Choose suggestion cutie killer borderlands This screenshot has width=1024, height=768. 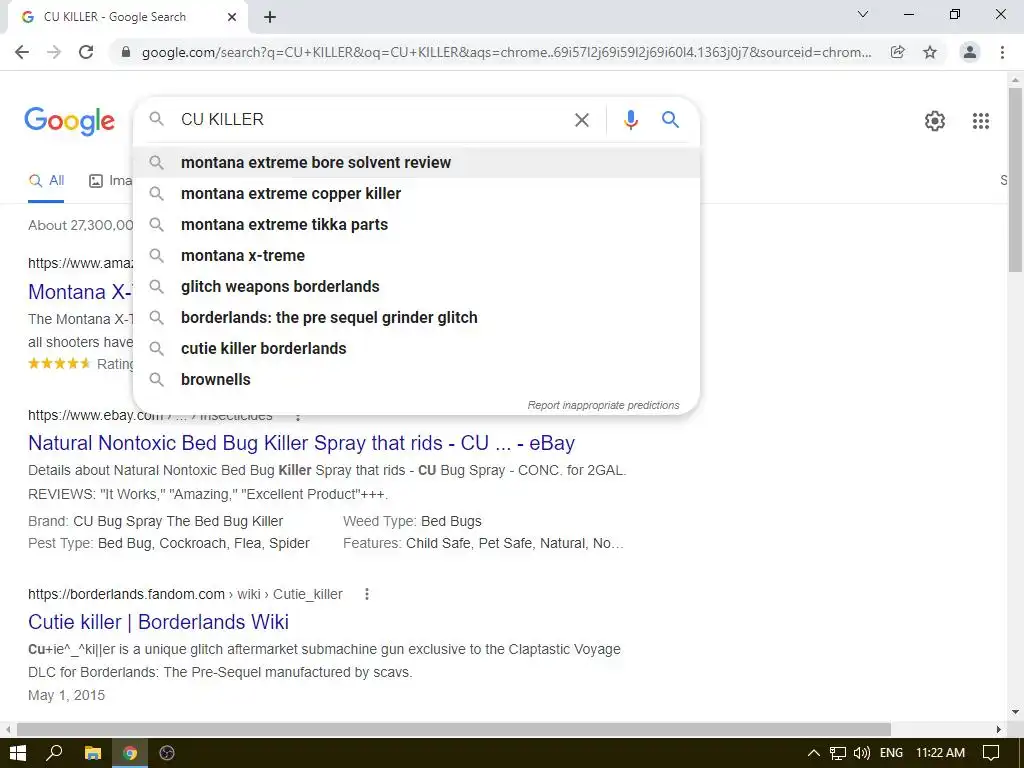(x=416, y=349)
